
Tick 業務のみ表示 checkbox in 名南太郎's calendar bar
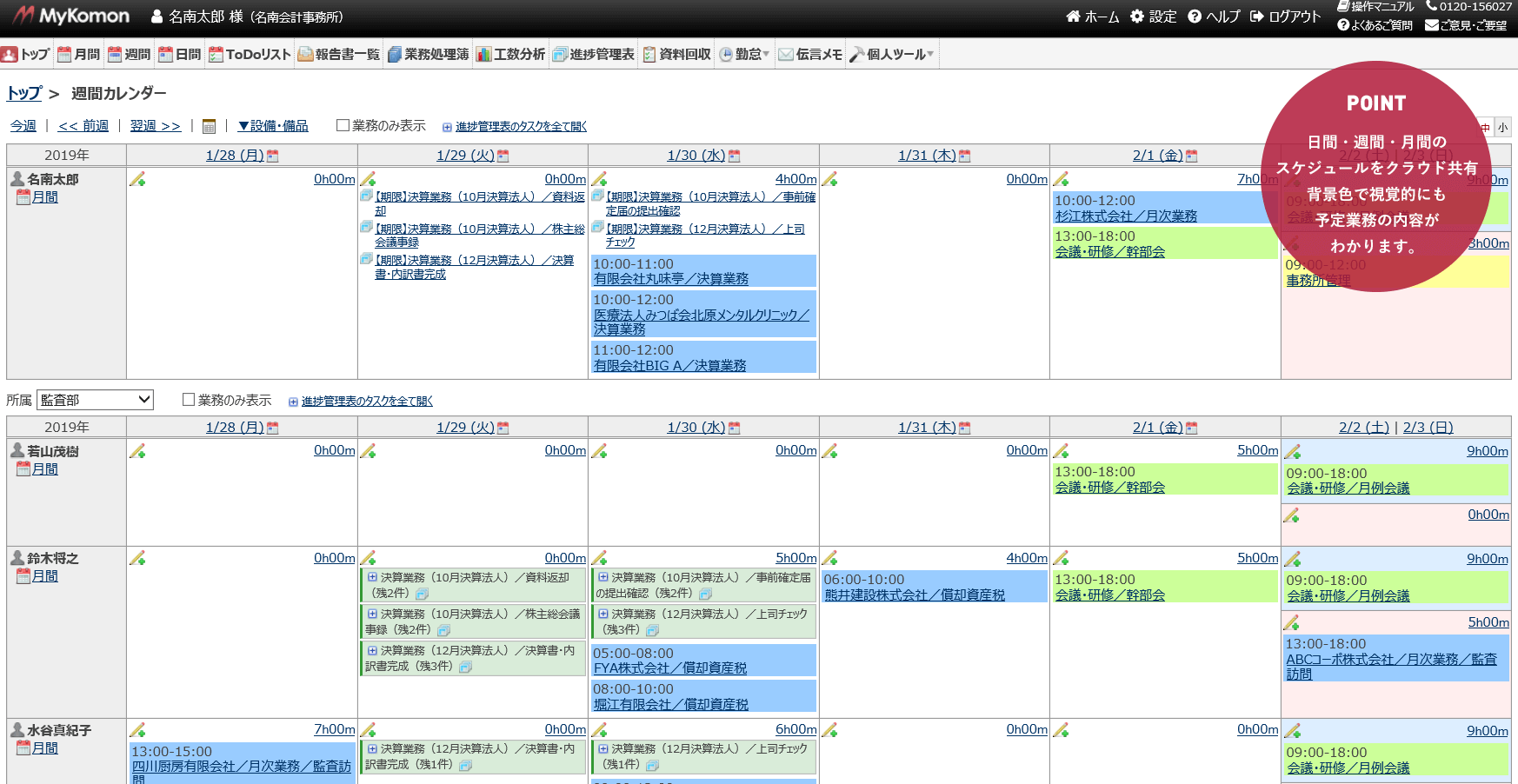click(343, 125)
